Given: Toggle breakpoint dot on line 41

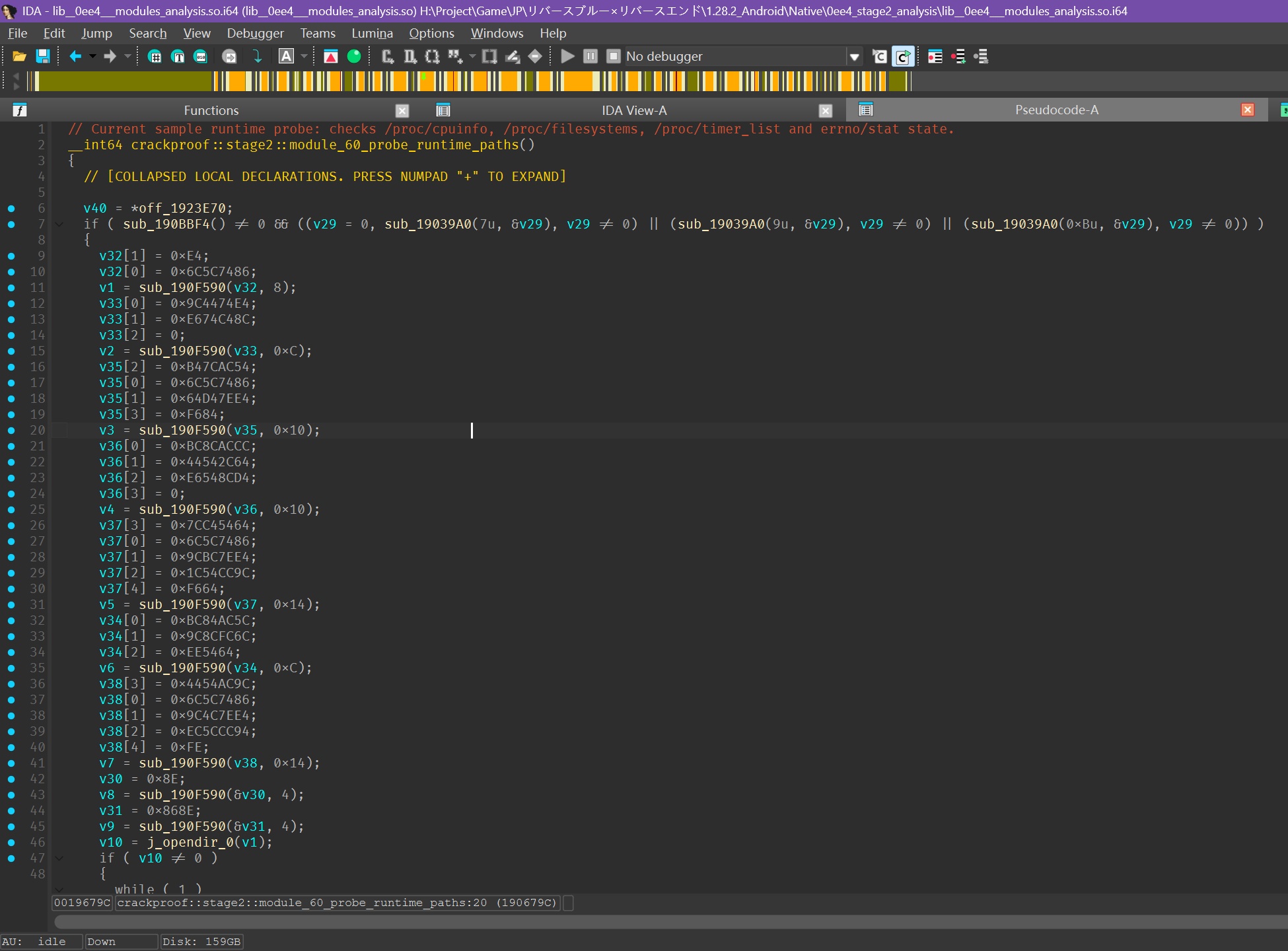Looking at the screenshot, I should tap(11, 763).
